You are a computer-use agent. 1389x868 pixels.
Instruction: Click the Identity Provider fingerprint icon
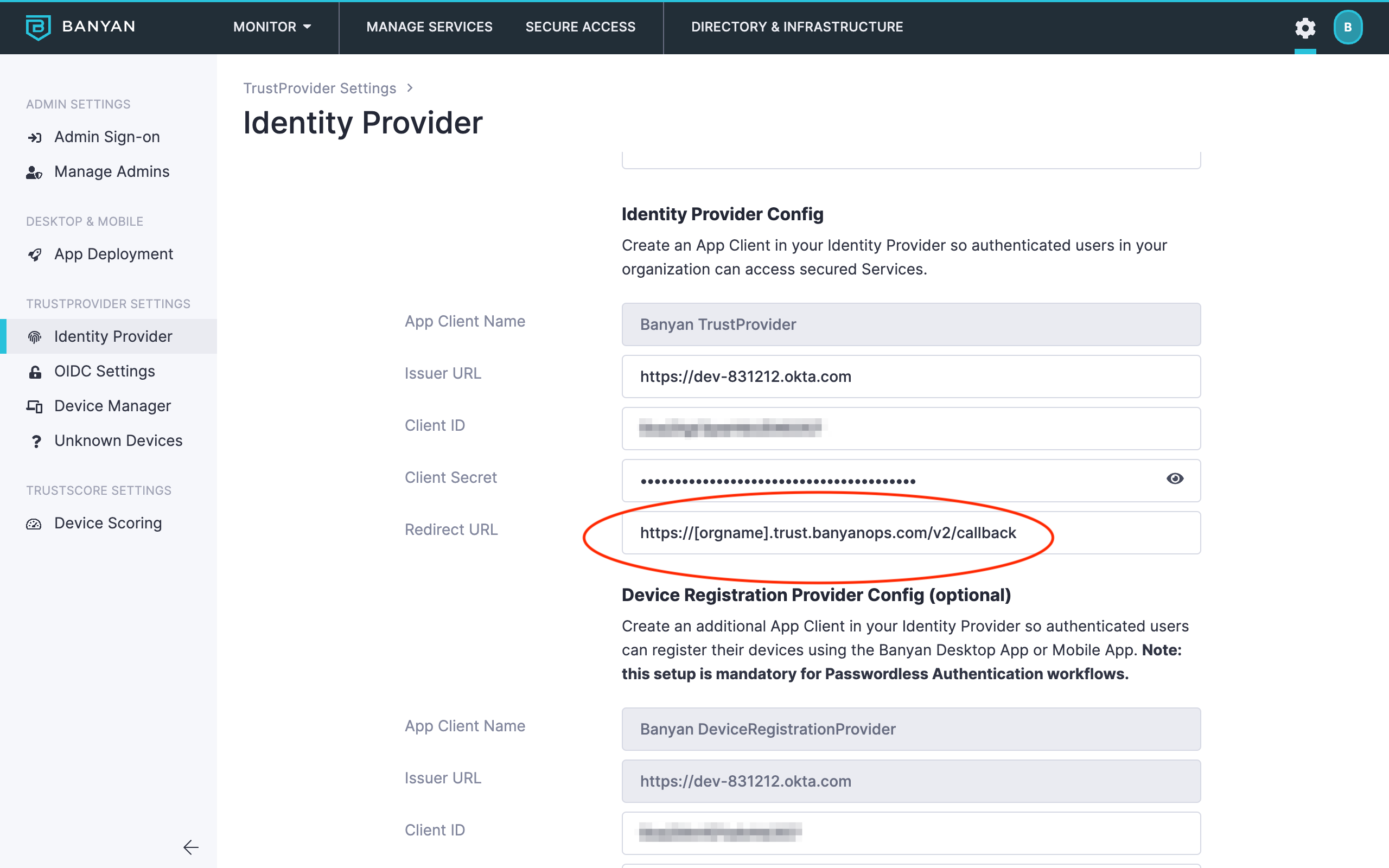point(35,337)
